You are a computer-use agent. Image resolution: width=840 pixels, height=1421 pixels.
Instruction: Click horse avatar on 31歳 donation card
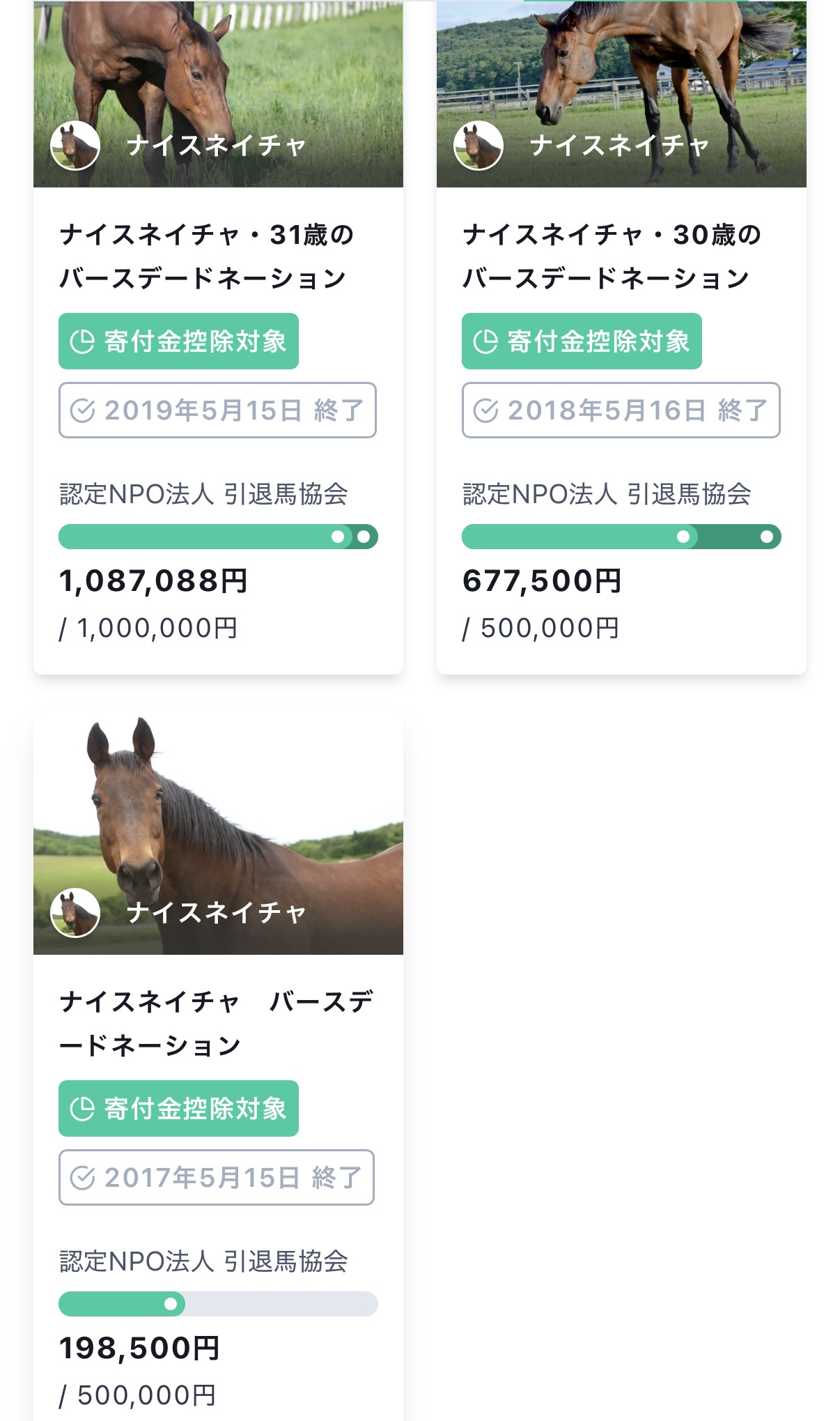(x=75, y=146)
